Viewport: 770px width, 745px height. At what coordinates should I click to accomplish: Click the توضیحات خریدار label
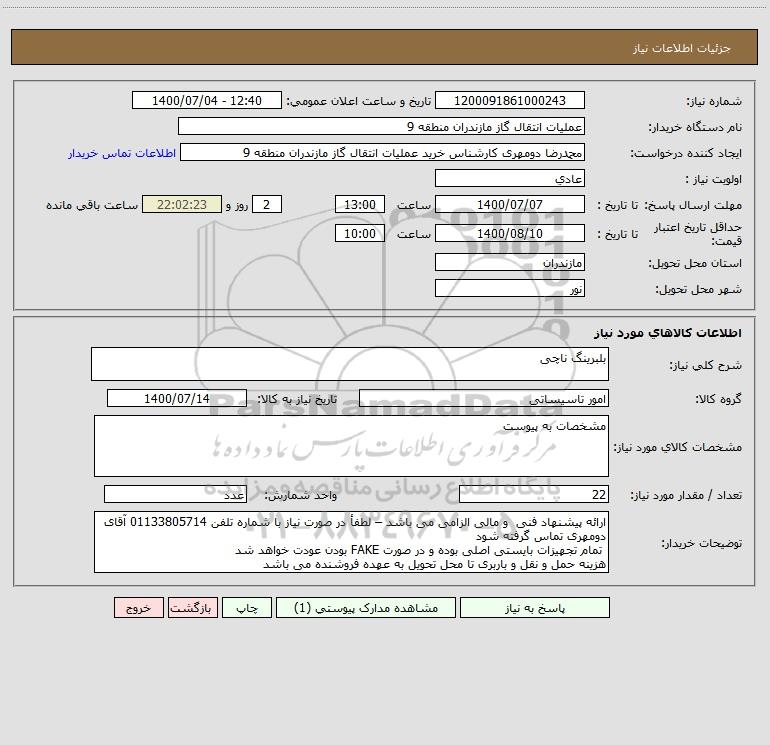click(x=702, y=543)
